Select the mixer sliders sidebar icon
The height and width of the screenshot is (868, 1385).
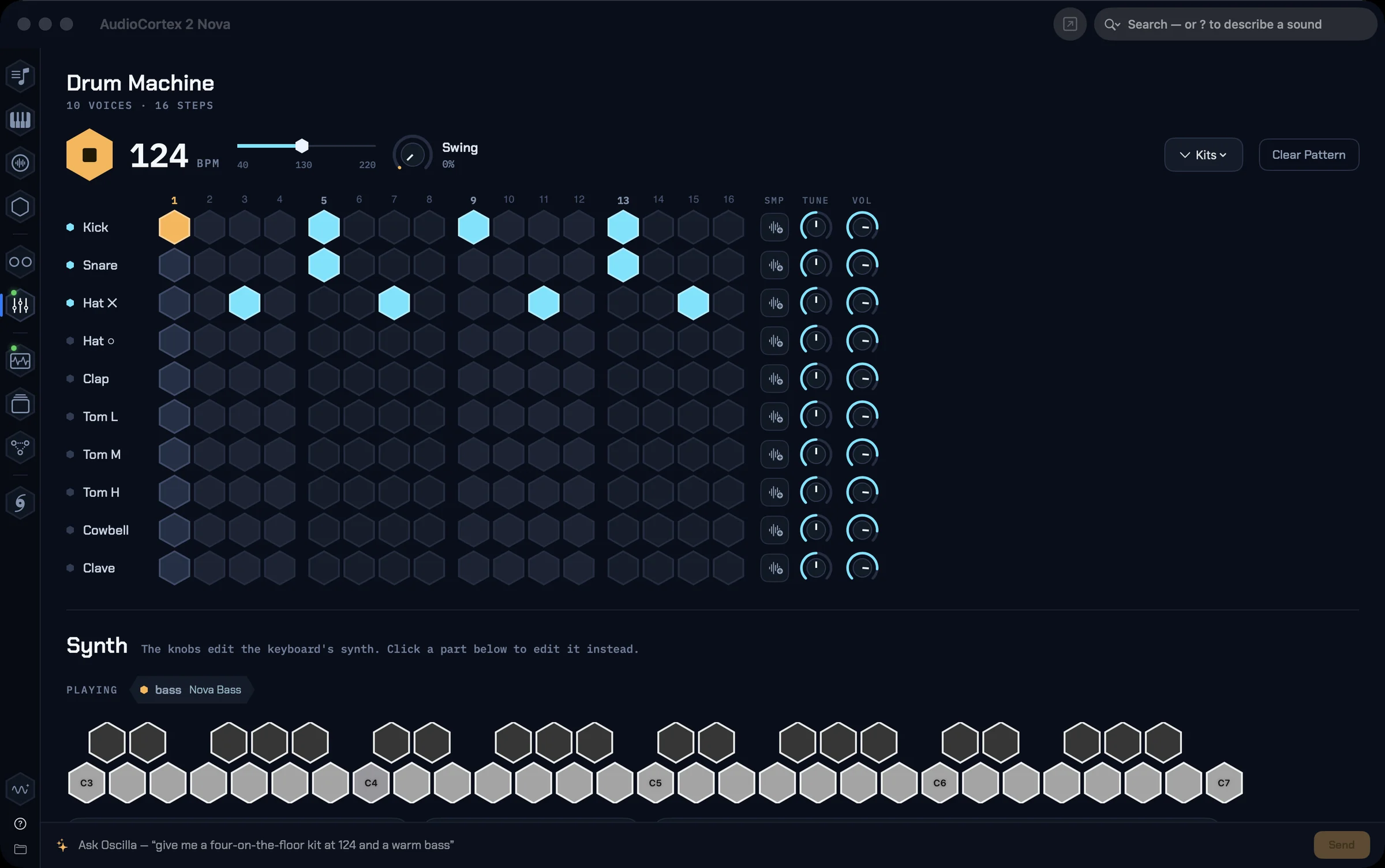click(x=20, y=305)
